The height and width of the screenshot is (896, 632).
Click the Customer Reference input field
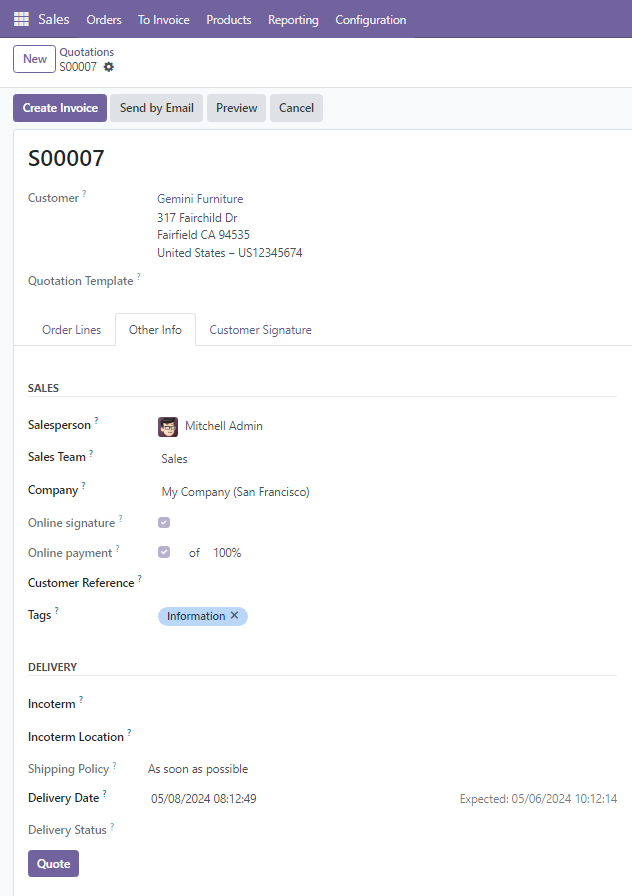coord(380,583)
